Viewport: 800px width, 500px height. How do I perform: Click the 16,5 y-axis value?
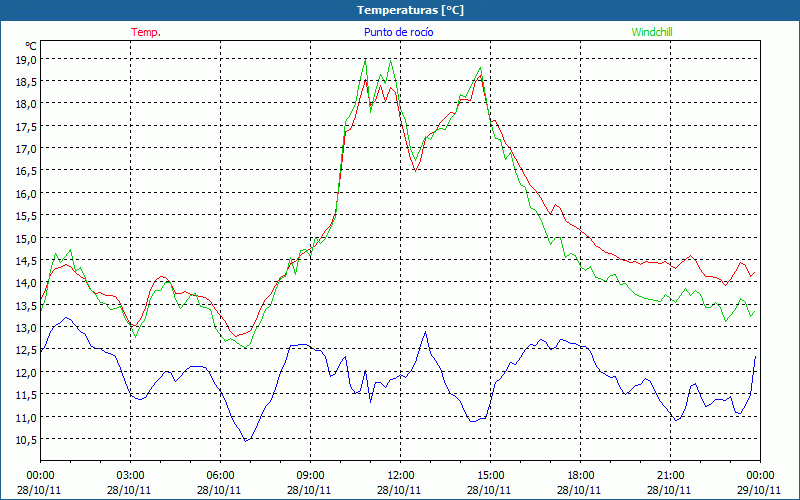click(x=27, y=171)
